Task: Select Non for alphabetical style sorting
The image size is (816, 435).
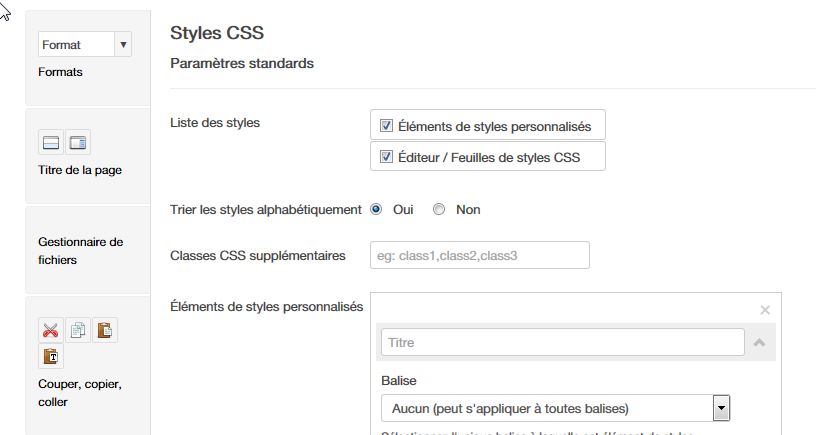Action: [439, 209]
